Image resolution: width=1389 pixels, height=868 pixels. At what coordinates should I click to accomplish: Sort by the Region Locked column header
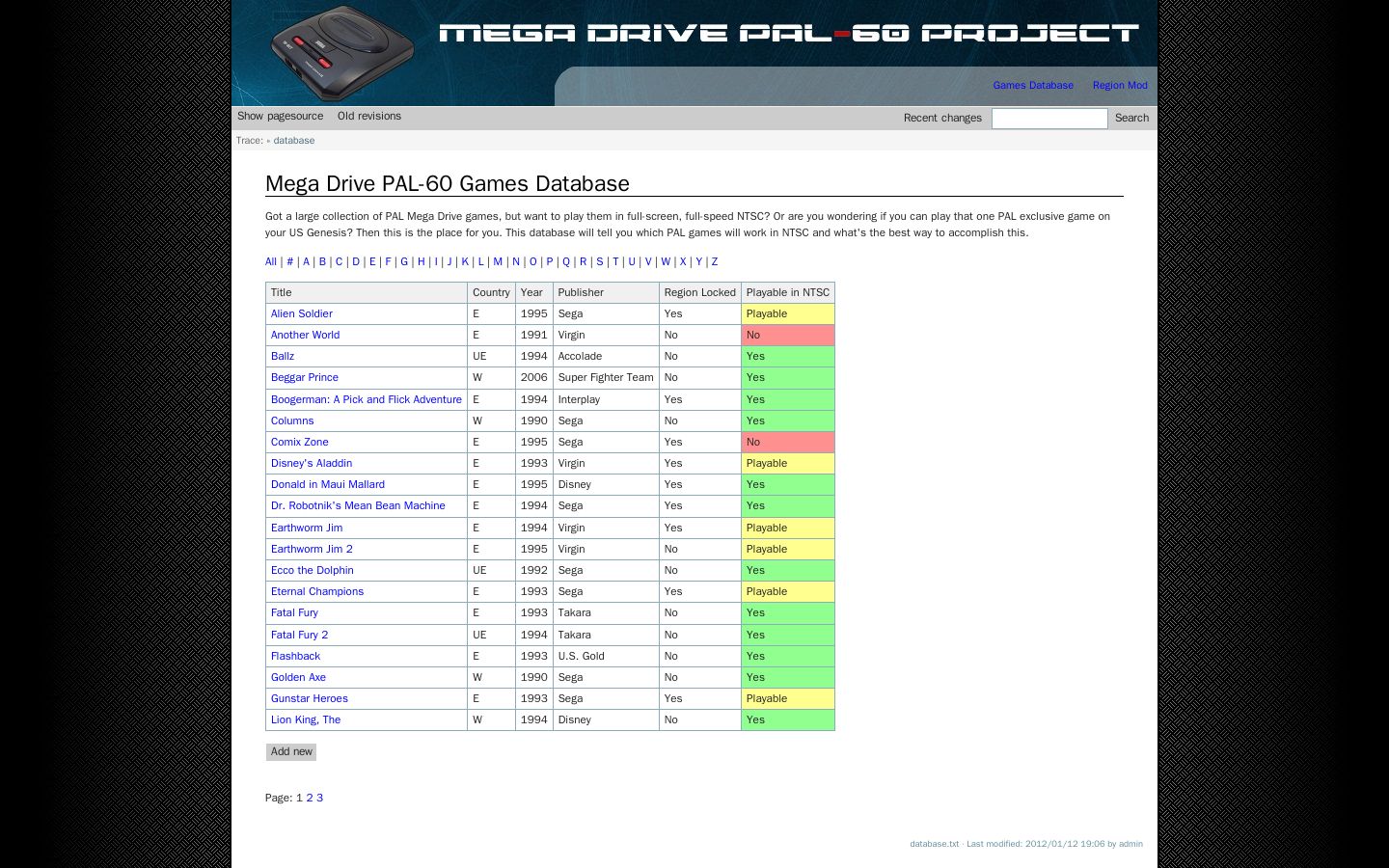click(700, 292)
